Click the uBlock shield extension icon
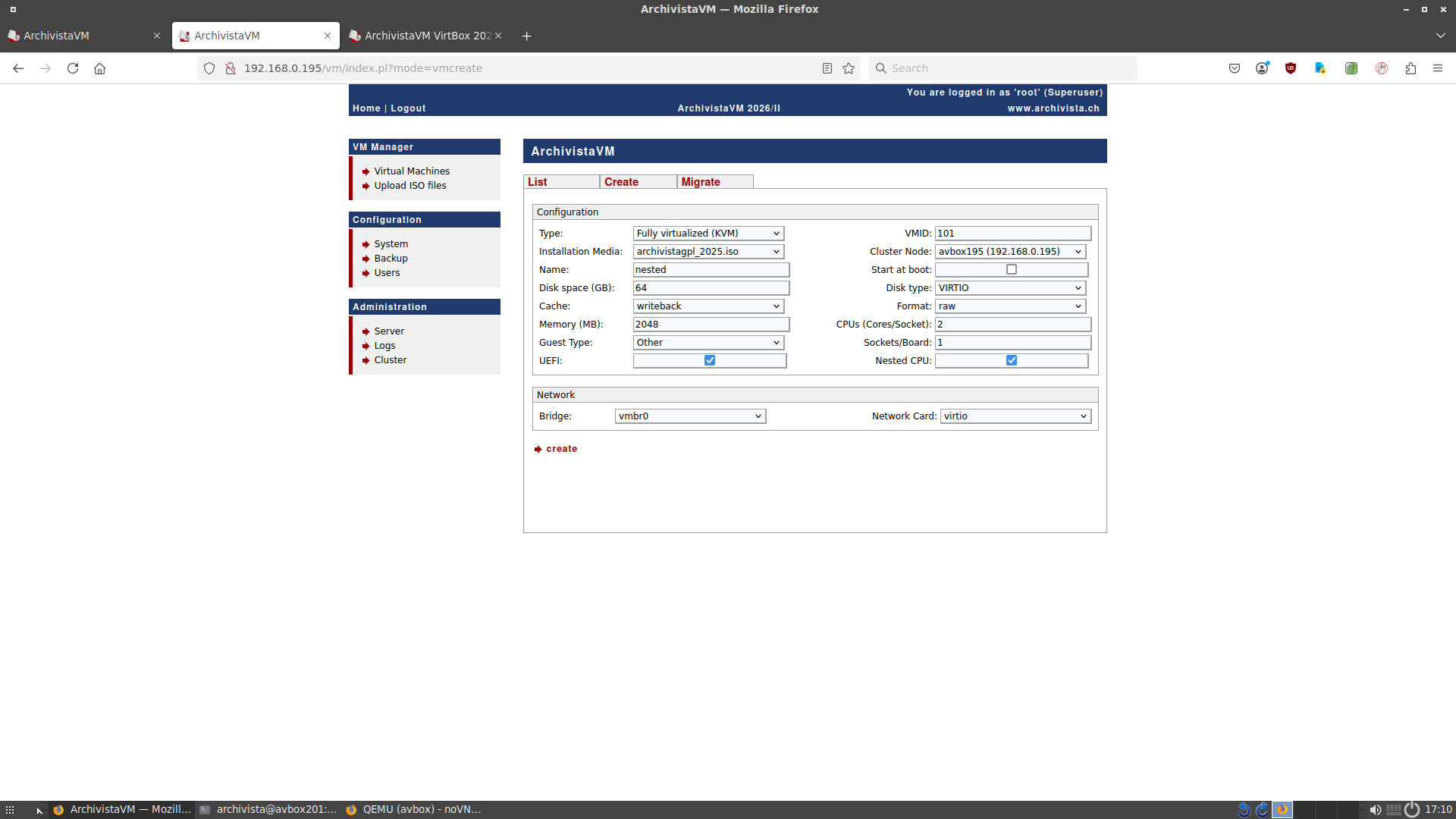1456x819 pixels. point(1291,68)
